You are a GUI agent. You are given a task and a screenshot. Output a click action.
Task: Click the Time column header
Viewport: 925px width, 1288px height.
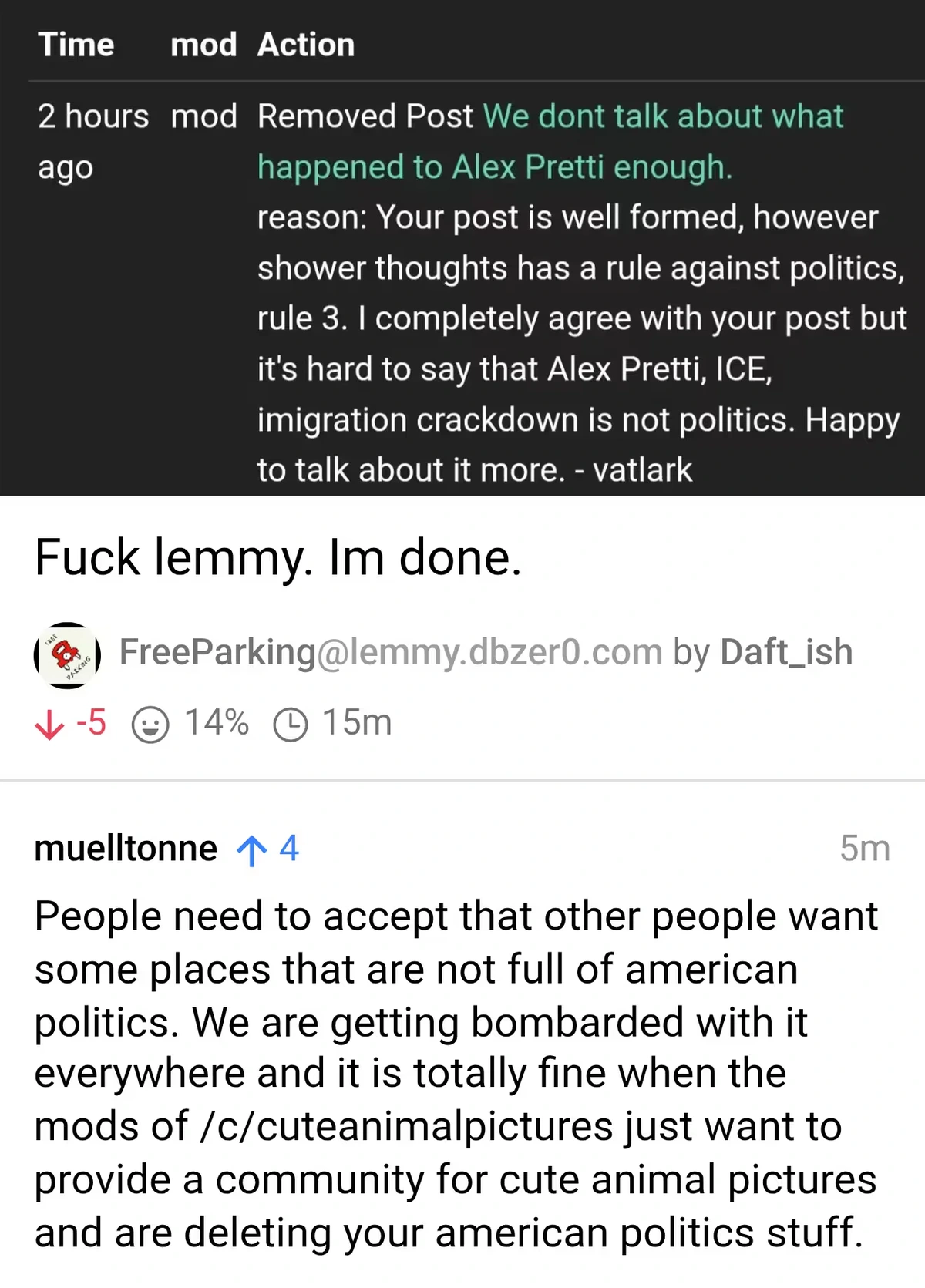(x=76, y=45)
